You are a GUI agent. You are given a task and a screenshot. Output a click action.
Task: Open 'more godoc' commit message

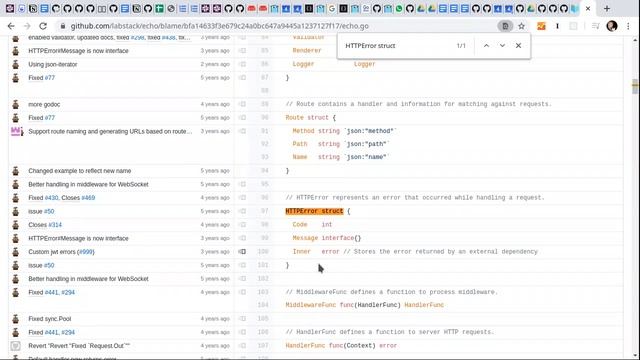tap(44, 104)
